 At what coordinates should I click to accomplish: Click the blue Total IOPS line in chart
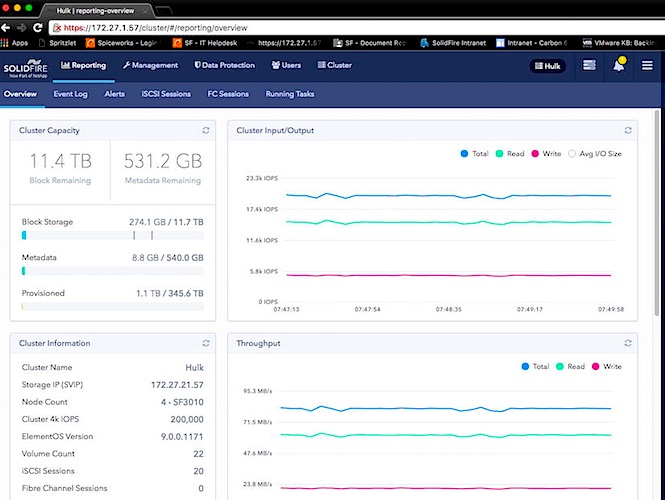click(449, 196)
